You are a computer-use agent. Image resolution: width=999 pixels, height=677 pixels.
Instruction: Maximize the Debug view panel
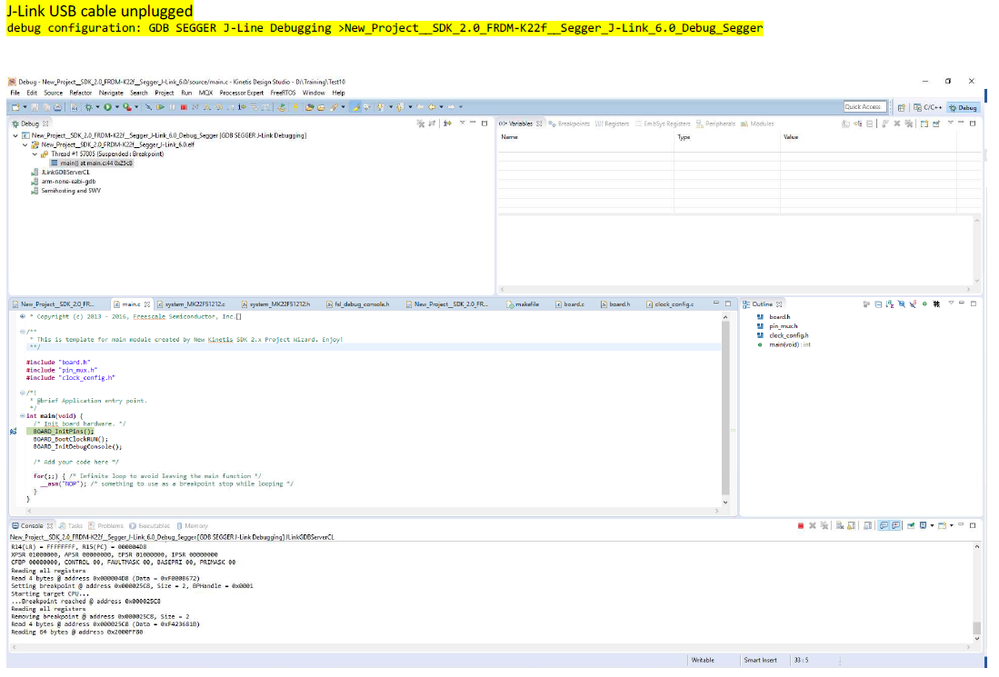pos(484,123)
